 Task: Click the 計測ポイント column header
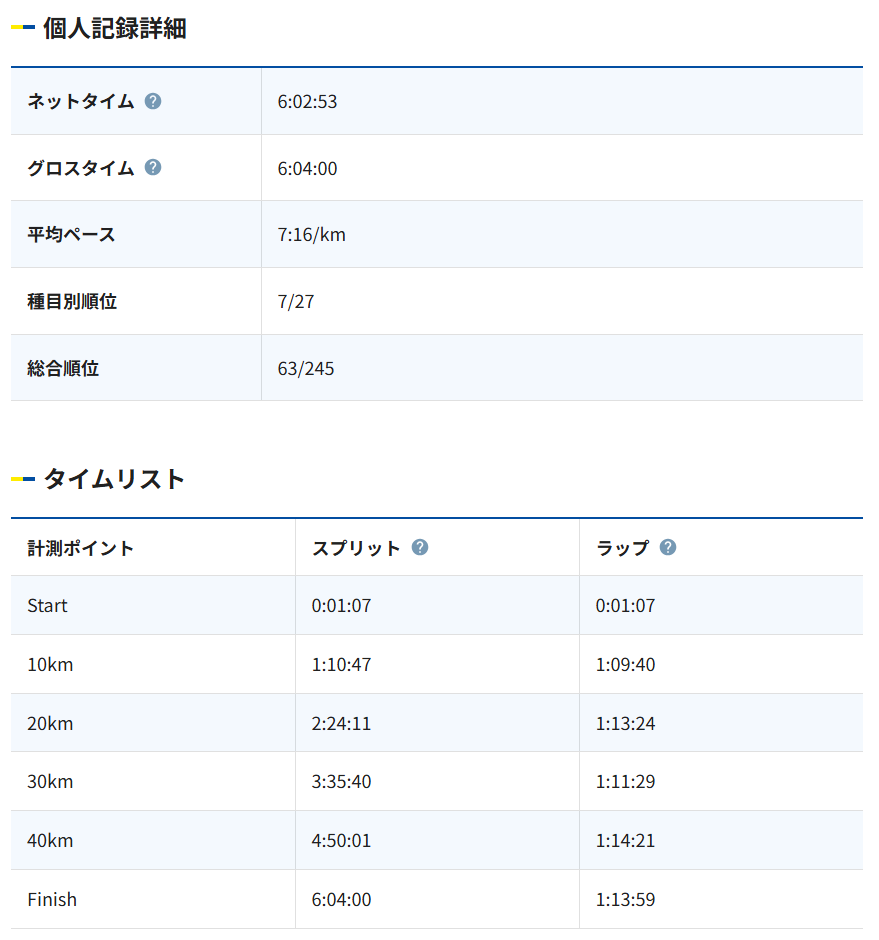(80, 548)
